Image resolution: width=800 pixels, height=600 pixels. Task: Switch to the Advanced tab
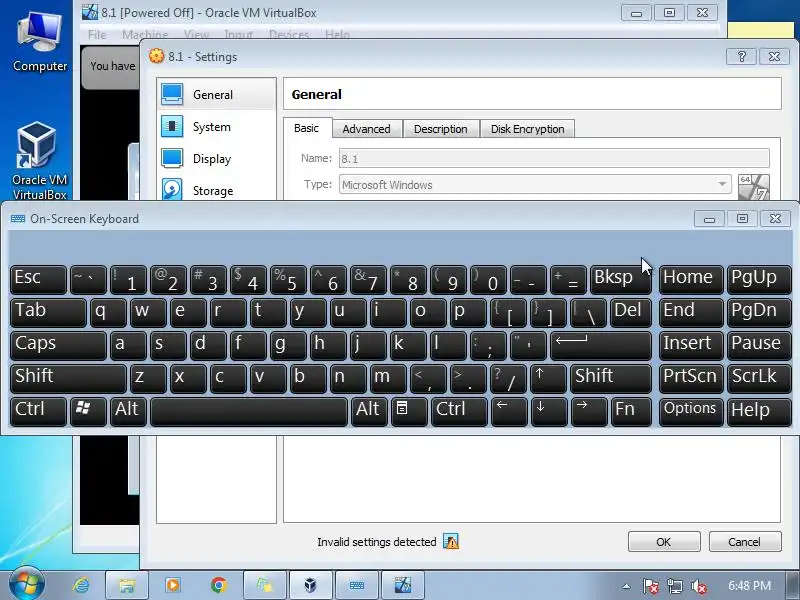[366, 129]
